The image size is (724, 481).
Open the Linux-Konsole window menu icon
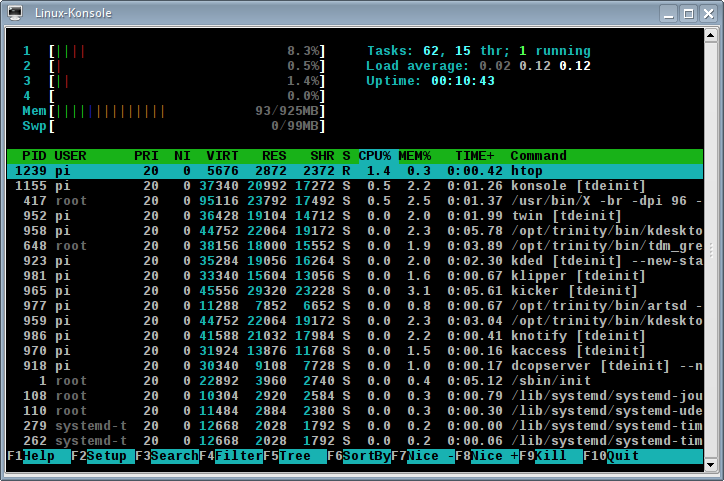point(15,13)
